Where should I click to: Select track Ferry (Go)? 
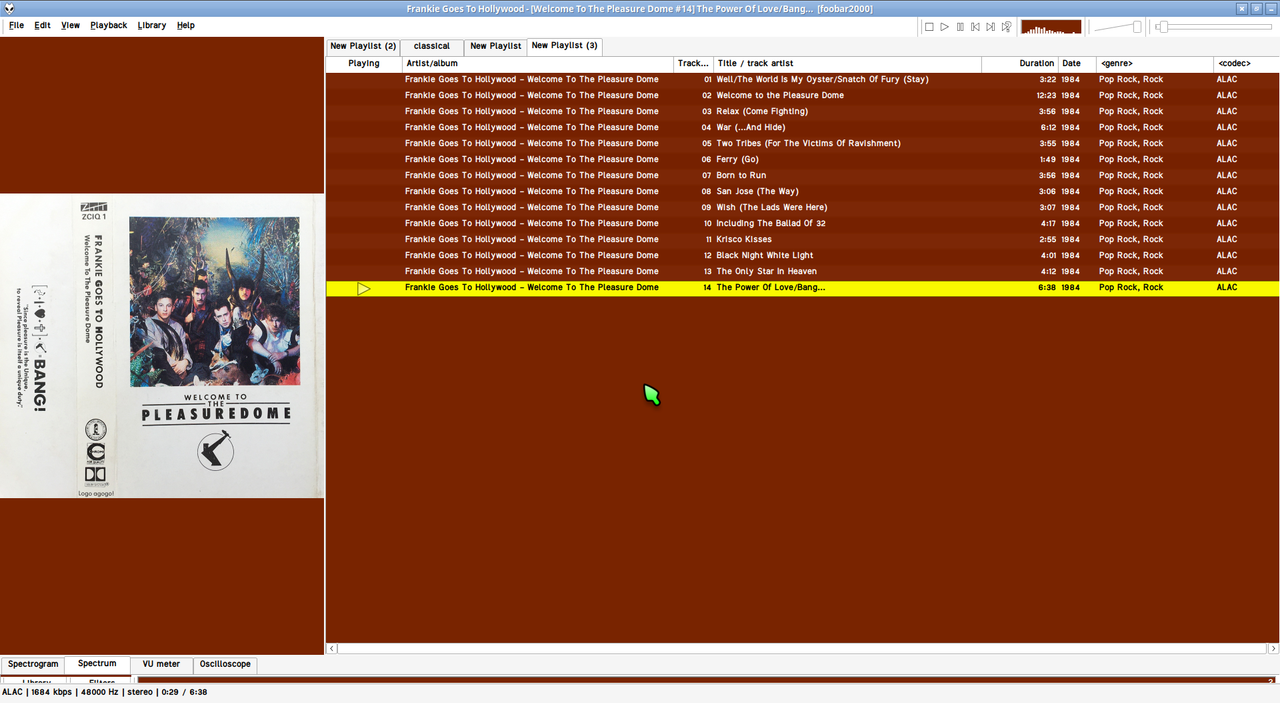tap(802, 159)
